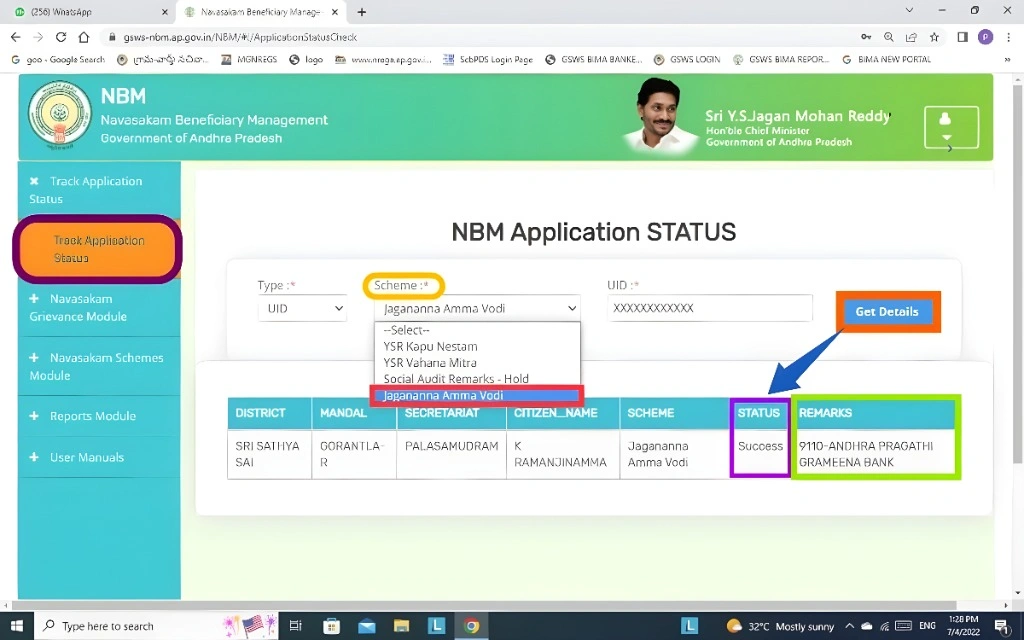Choose --Select-- option in scheme list

(477, 330)
